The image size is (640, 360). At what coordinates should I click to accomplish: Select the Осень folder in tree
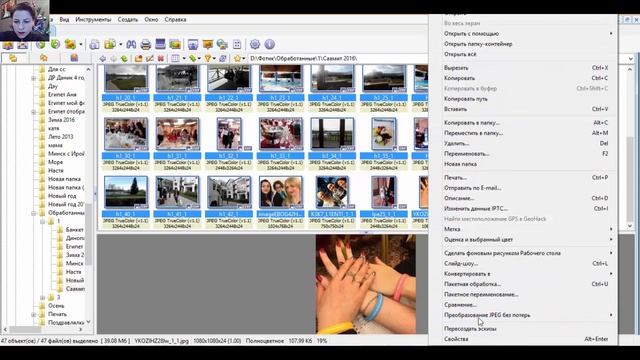point(56,306)
